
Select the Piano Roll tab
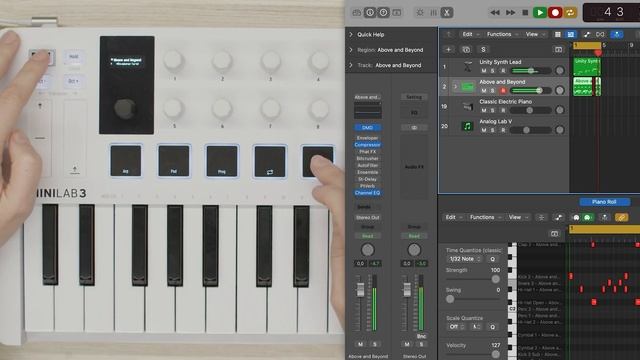[604, 202]
